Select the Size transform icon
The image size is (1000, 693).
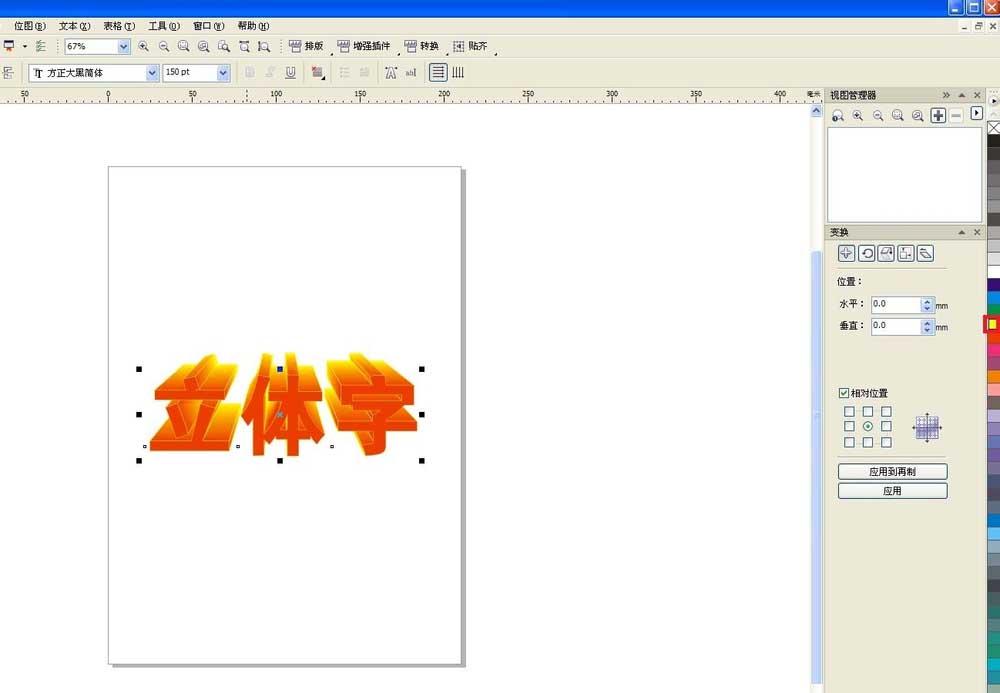tap(906, 253)
